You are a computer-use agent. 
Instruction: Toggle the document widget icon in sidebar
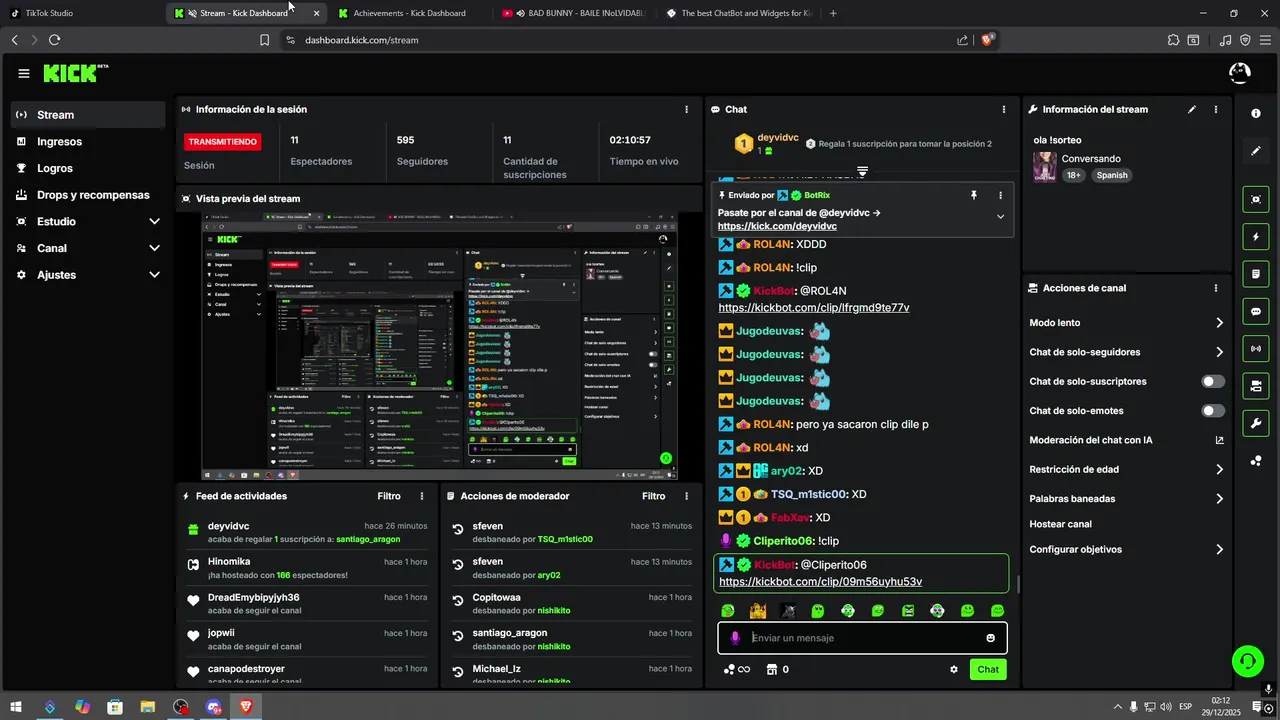coord(1256,274)
